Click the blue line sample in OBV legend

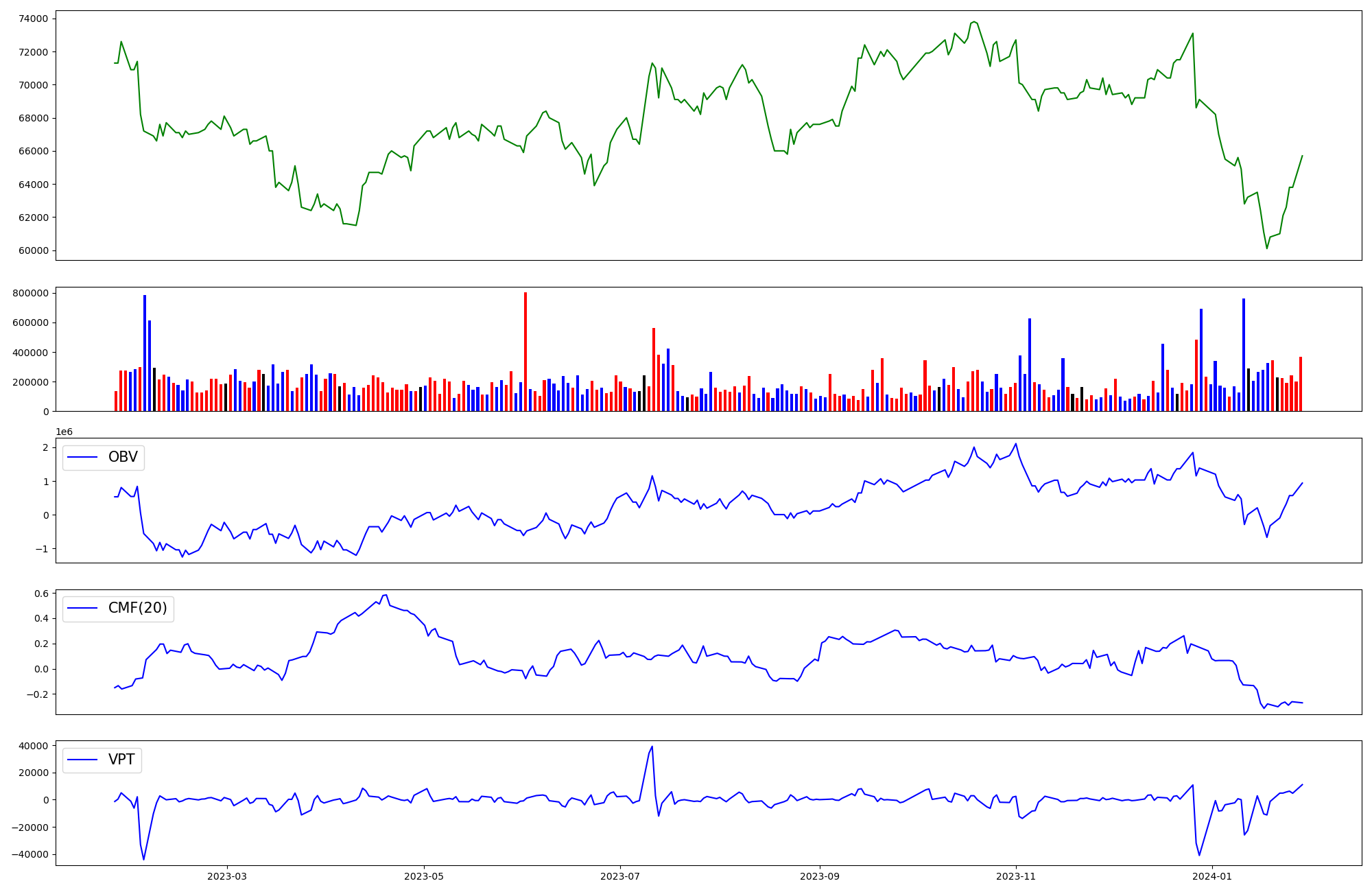point(83,458)
